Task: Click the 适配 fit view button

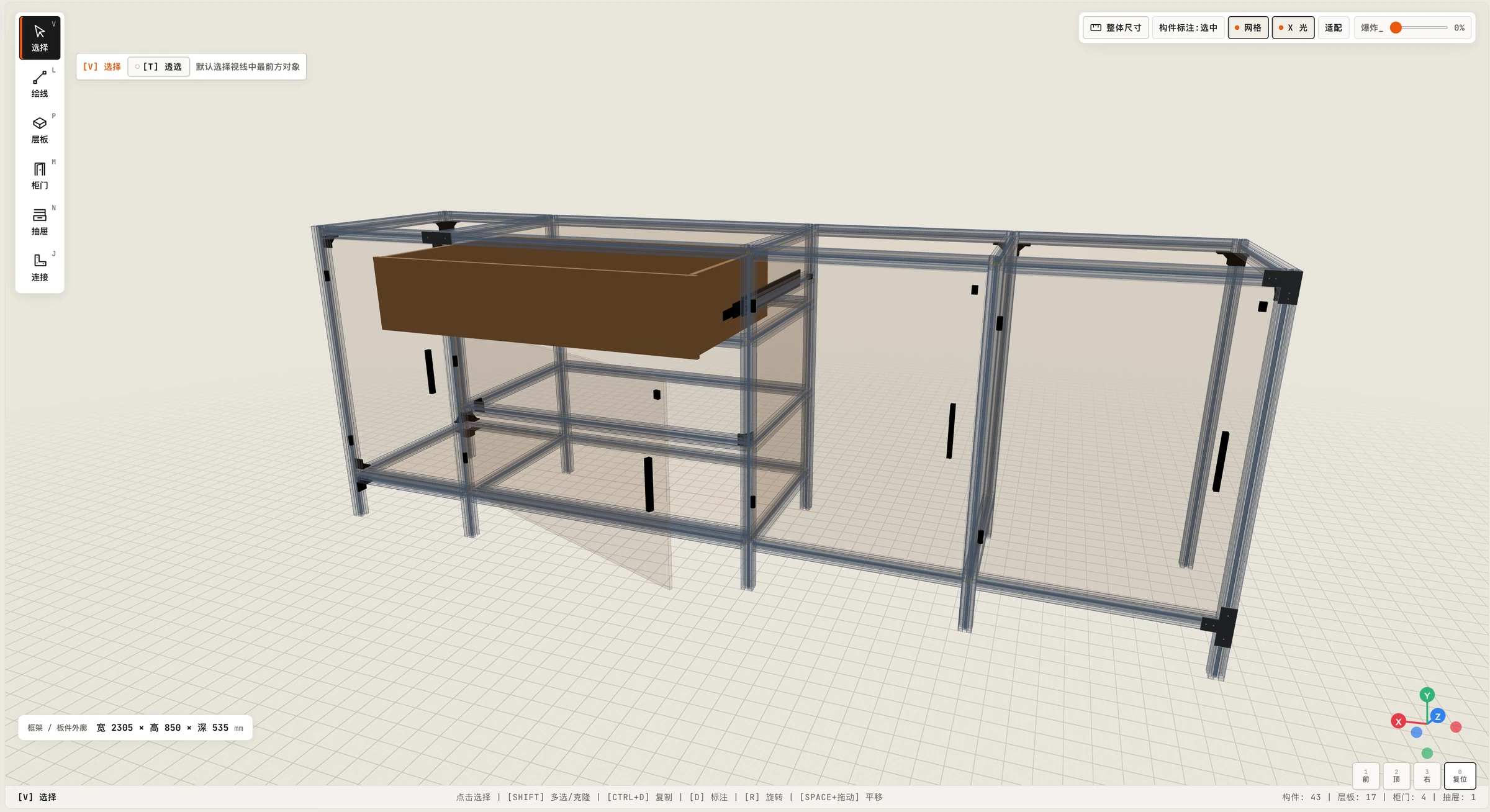Action: point(1333,27)
